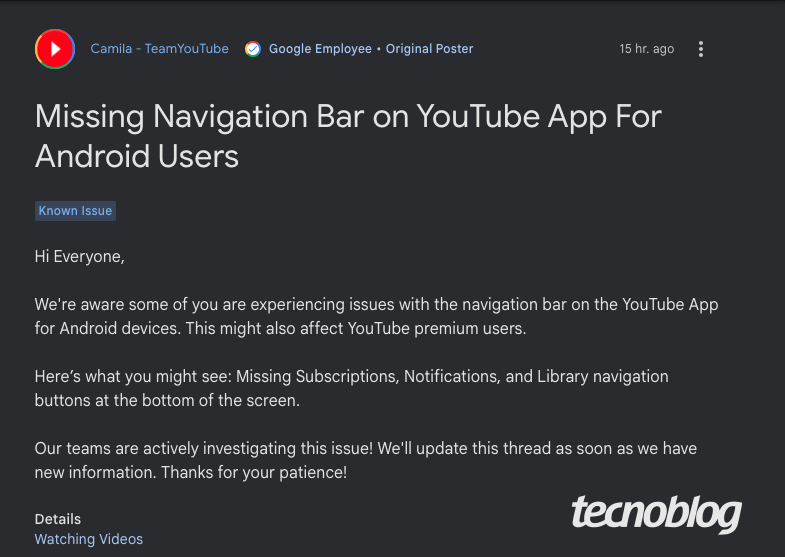
Task: Click the TeamYouTube play-button avatar
Action: point(55,49)
